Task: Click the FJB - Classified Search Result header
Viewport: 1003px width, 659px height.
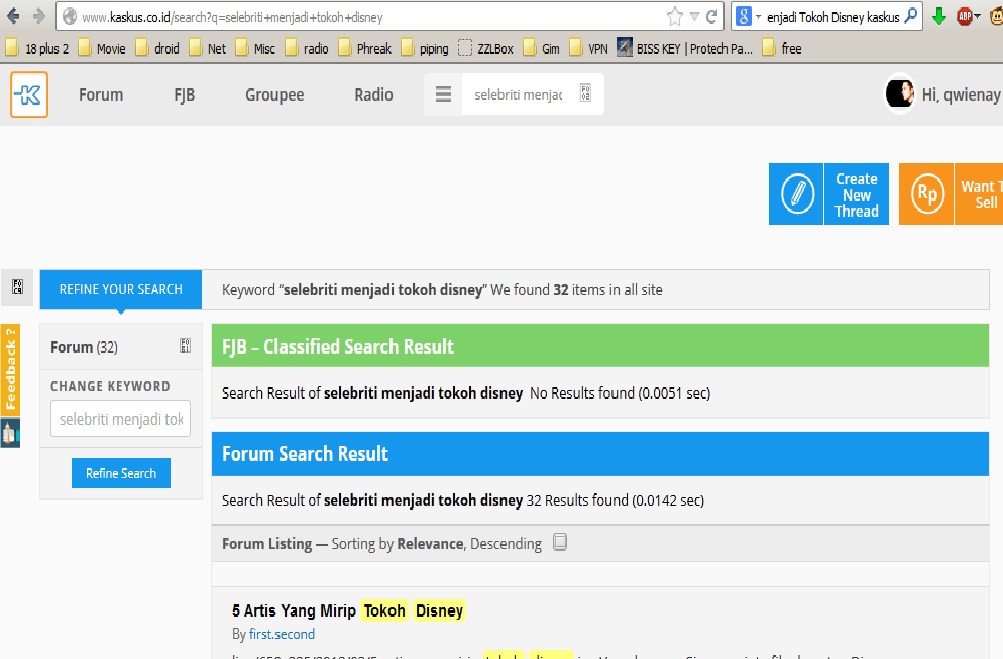Action: pyautogui.click(x=600, y=346)
